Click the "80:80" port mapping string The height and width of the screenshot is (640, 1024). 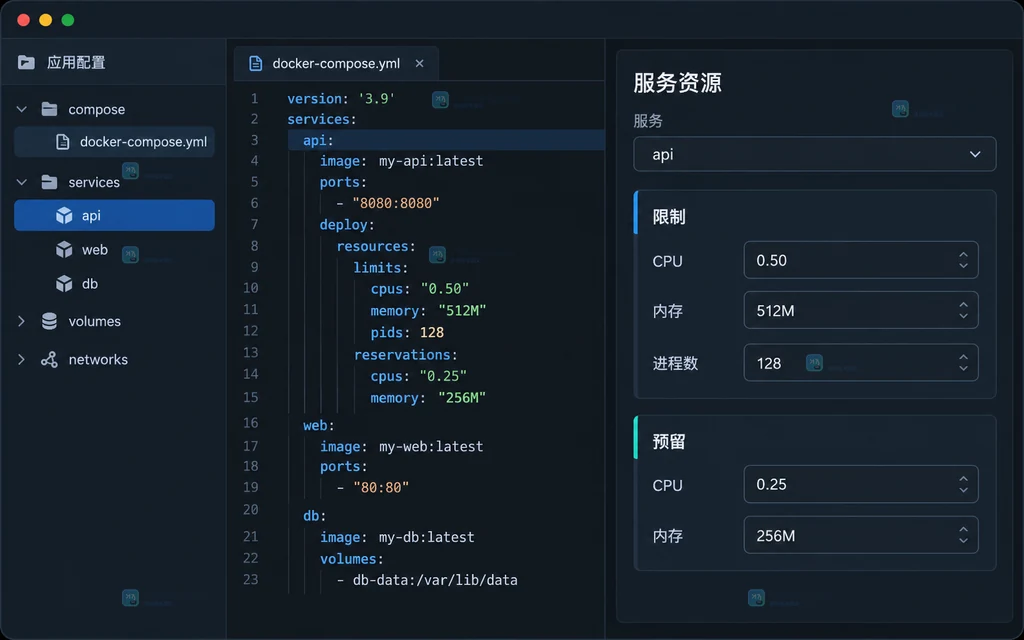(x=381, y=487)
